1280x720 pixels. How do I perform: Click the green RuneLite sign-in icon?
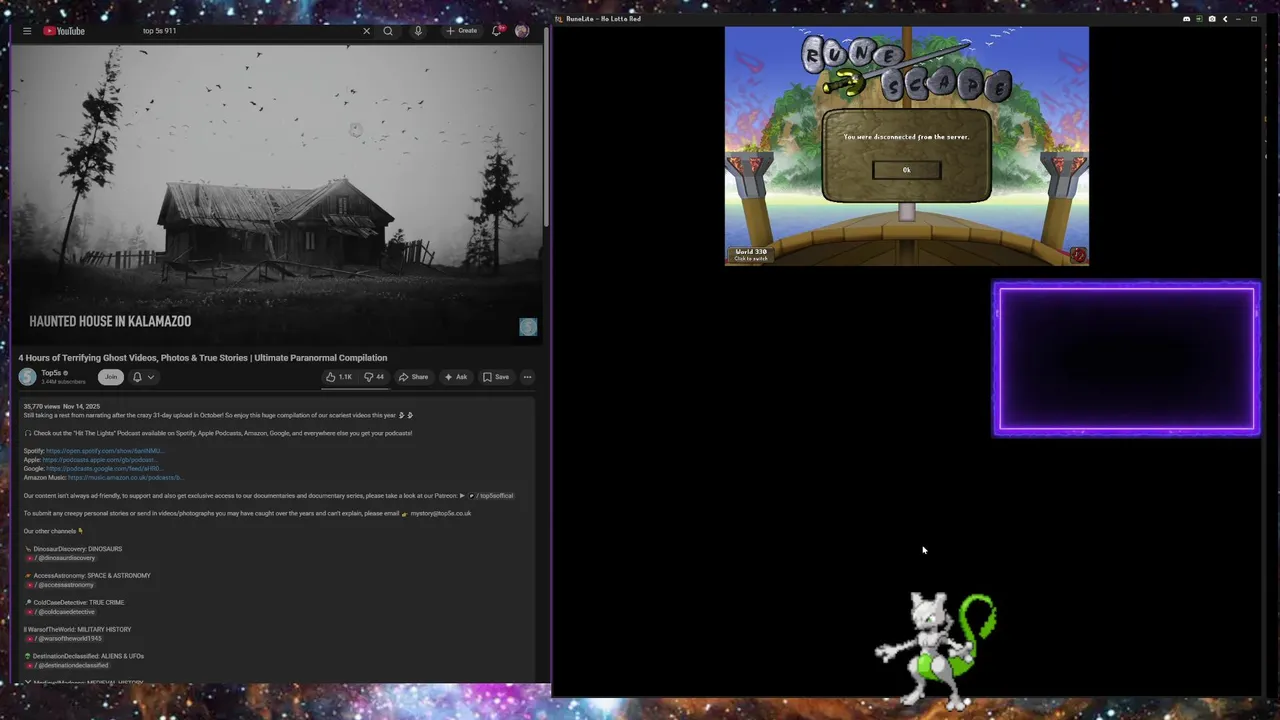pos(1199,19)
